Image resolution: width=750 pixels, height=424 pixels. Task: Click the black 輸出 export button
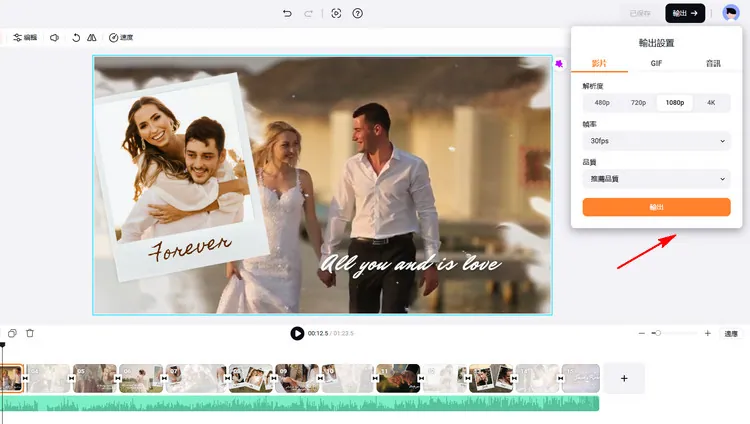[x=685, y=13]
